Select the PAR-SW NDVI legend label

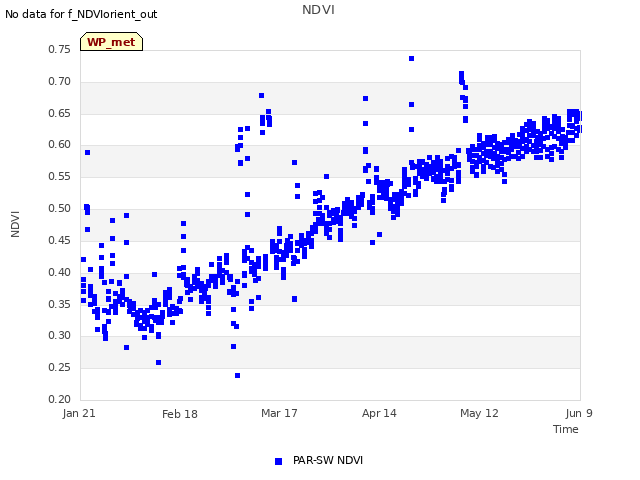tap(328, 460)
